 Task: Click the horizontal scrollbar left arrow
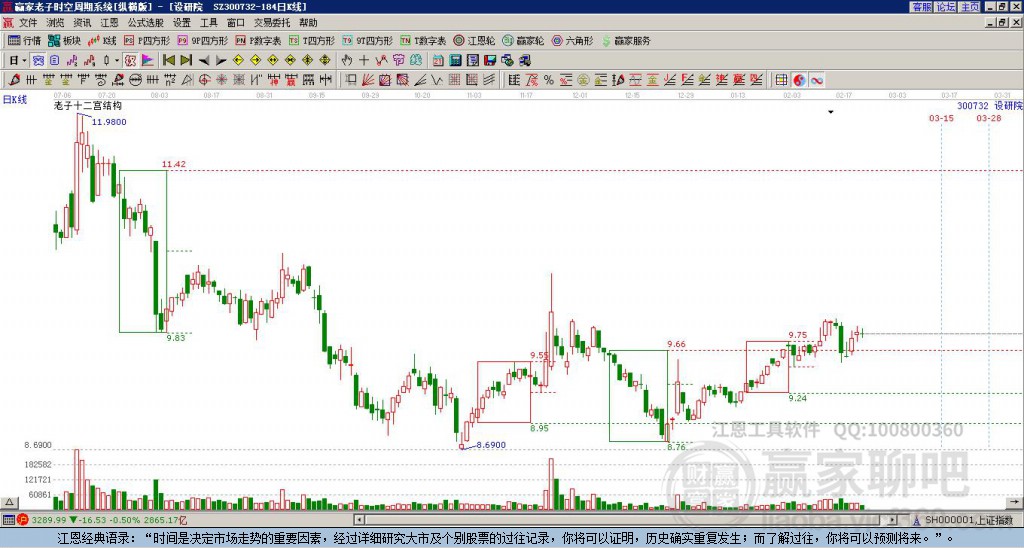(359, 520)
